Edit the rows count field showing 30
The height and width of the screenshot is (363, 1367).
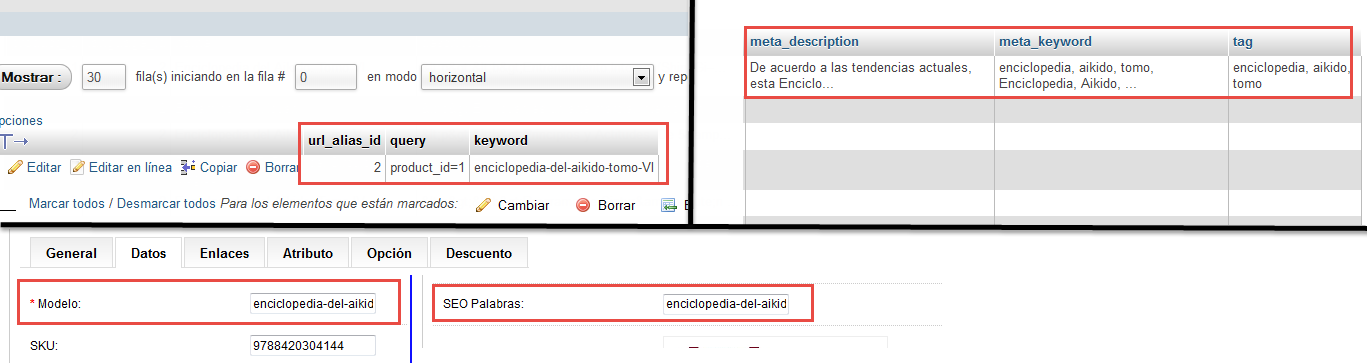click(x=104, y=77)
